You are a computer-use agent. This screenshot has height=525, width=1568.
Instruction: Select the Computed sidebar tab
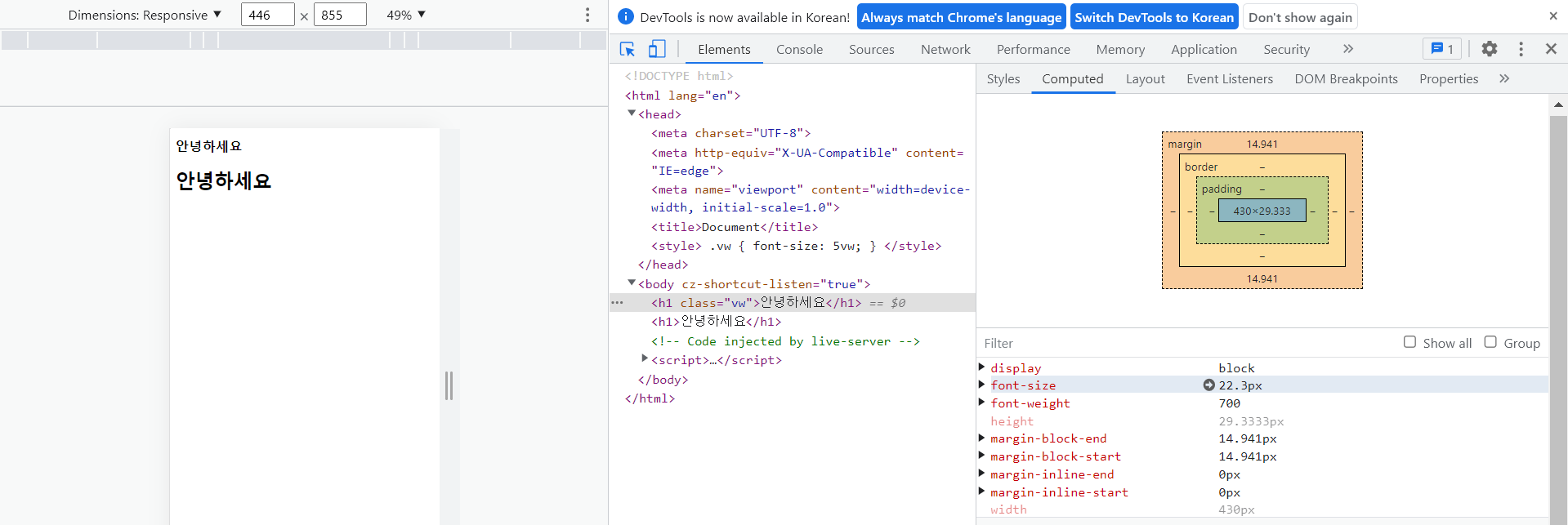coord(1072,79)
